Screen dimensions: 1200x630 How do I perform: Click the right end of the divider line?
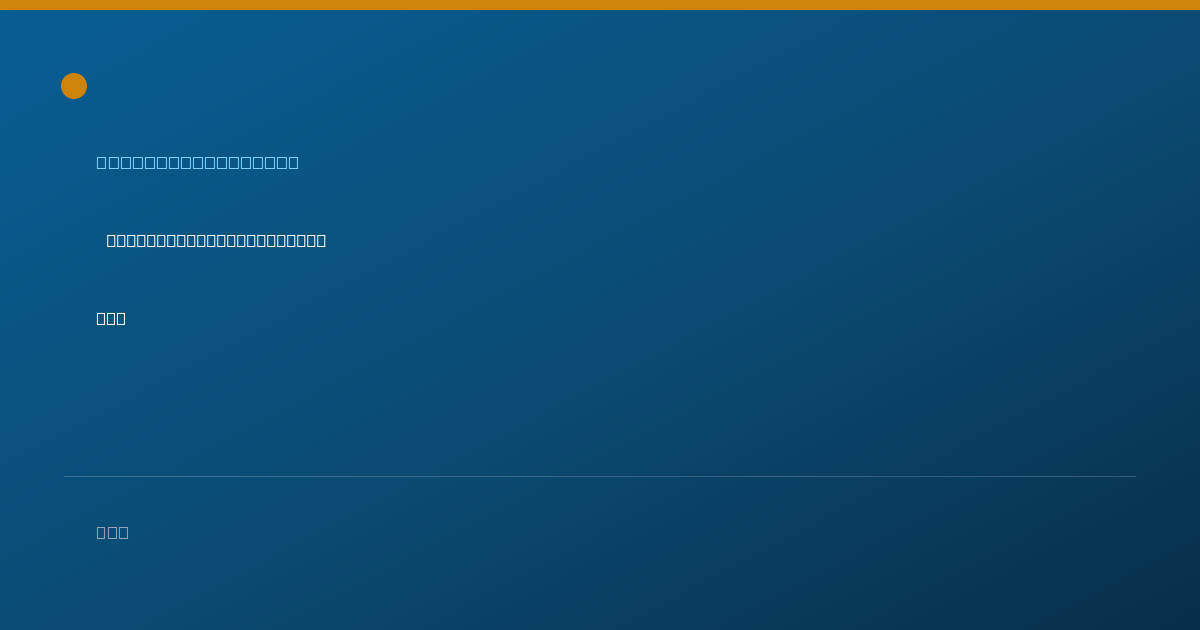pyautogui.click(x=1134, y=476)
